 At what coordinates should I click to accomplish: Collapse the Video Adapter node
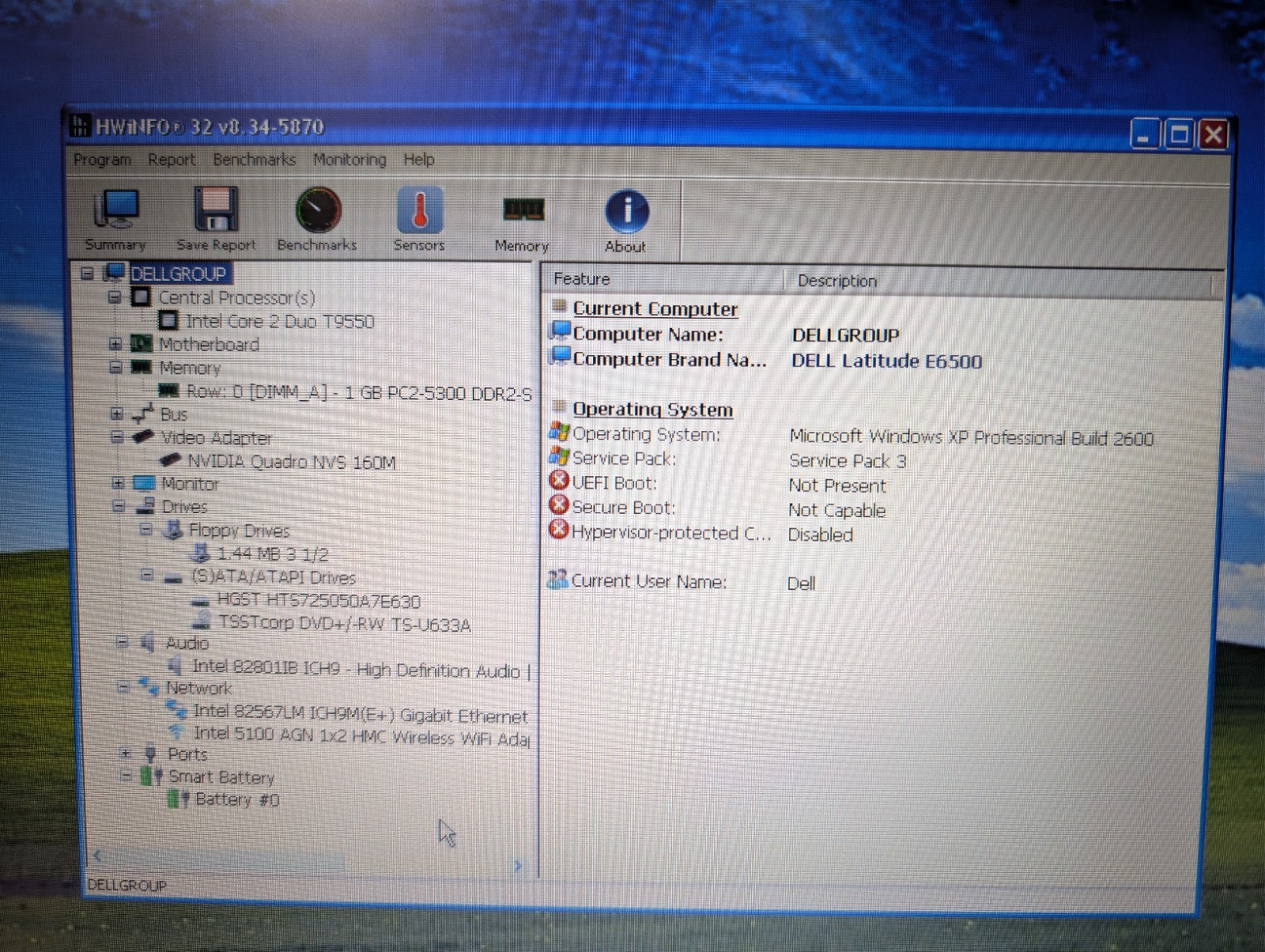click(x=118, y=436)
